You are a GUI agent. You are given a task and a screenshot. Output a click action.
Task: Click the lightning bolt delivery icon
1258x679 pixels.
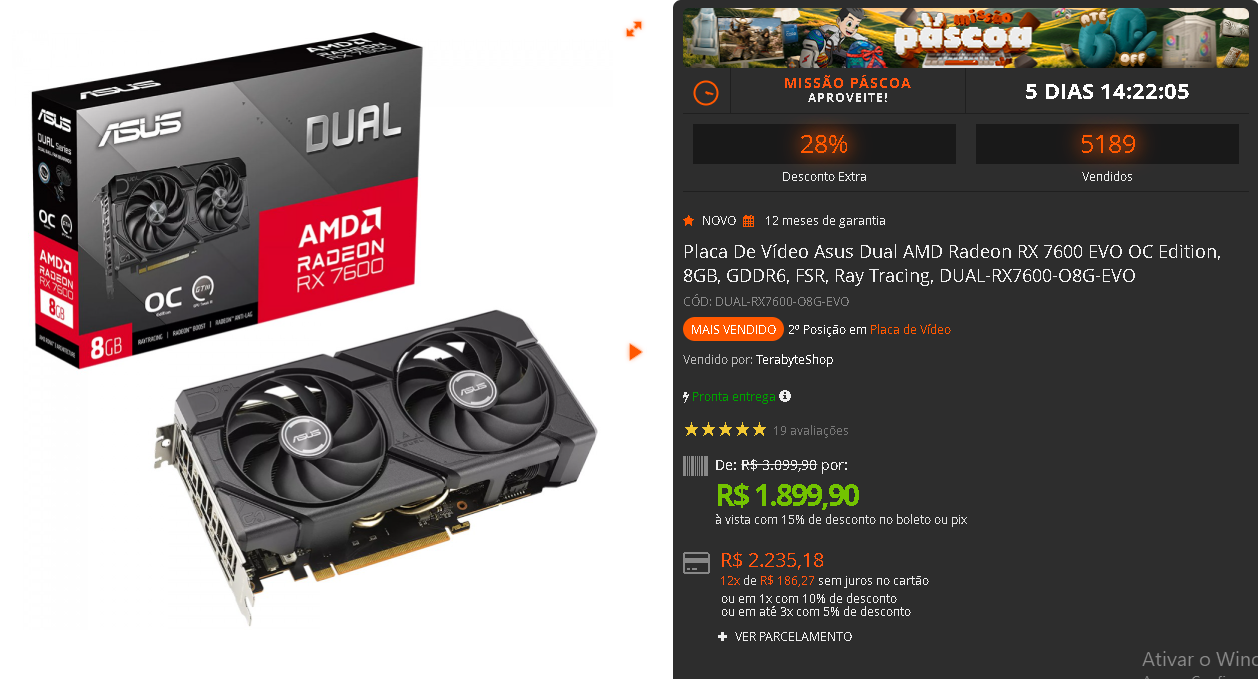click(686, 397)
